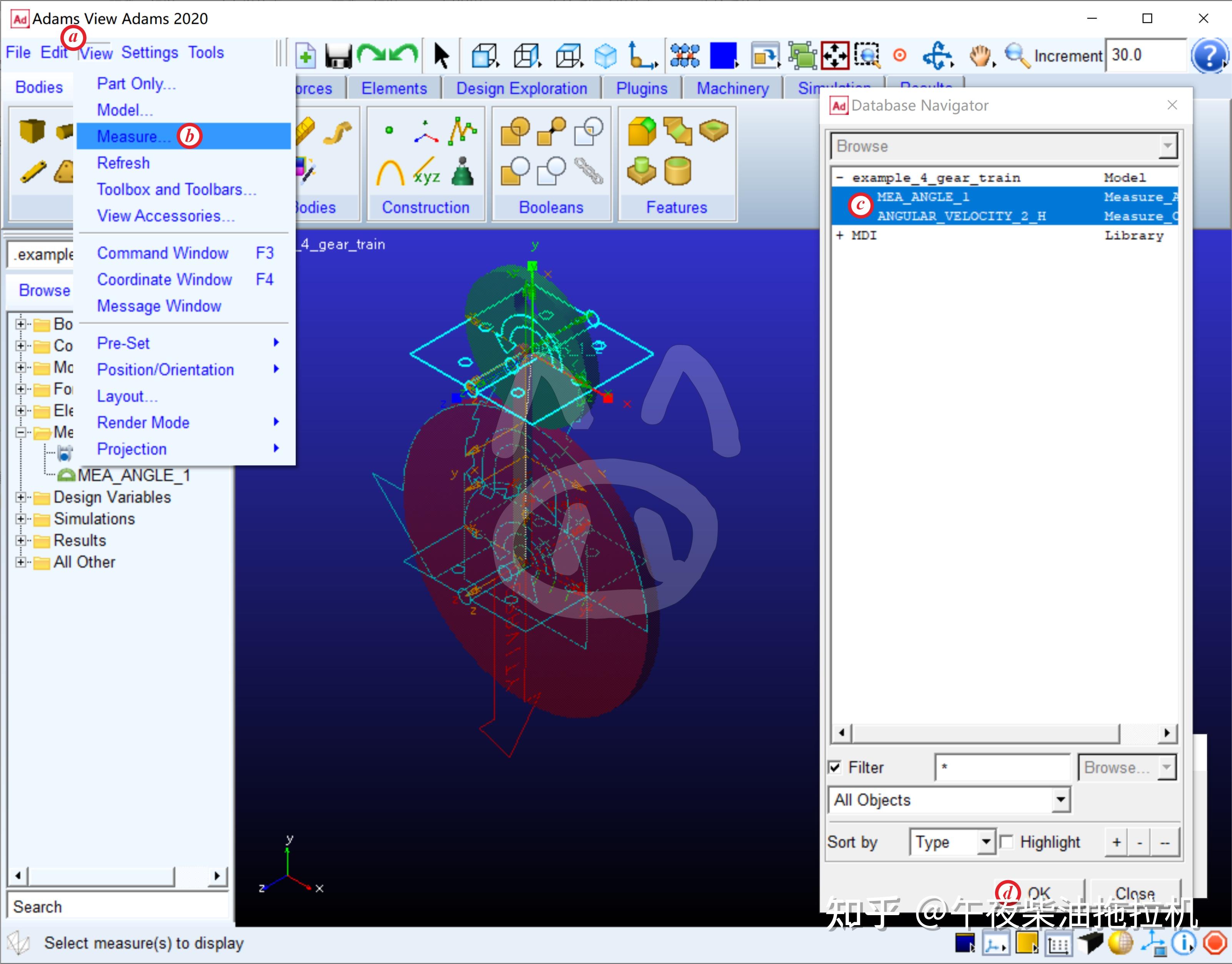The width and height of the screenshot is (1232, 964).
Task: Expand the Design Variables folder
Action: 21,497
